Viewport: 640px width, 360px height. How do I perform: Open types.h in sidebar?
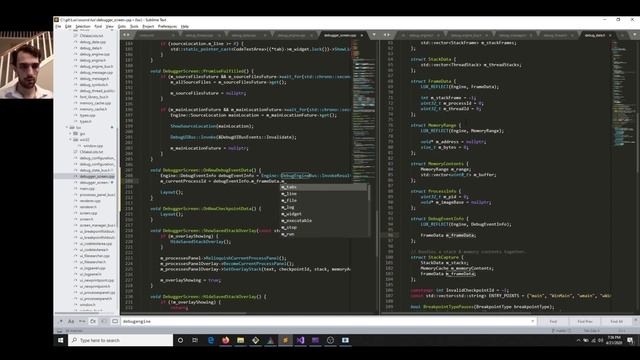click(86, 122)
